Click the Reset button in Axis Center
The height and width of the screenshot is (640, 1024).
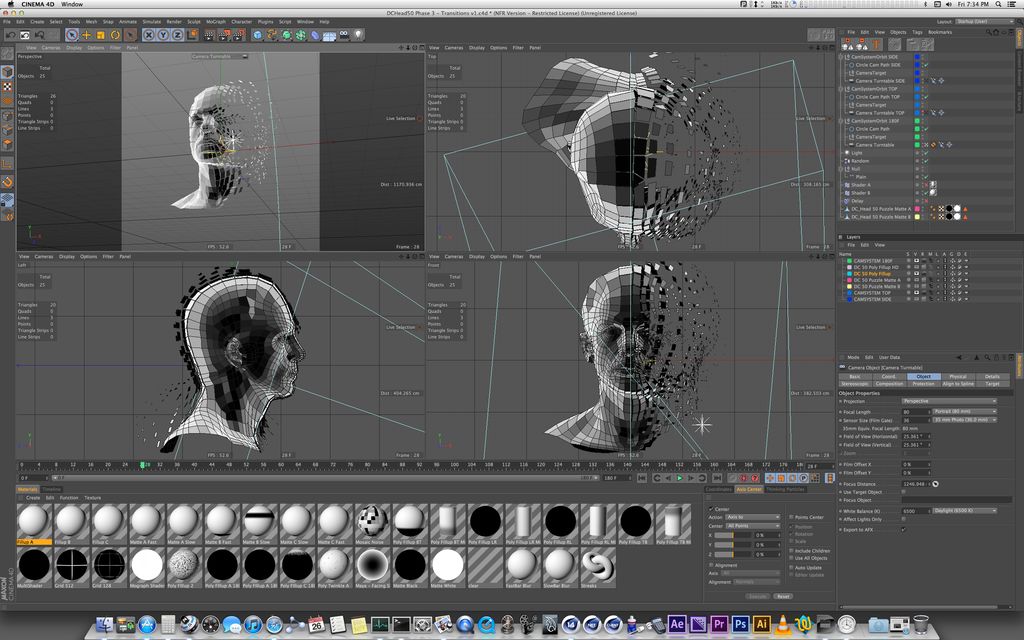(783, 596)
